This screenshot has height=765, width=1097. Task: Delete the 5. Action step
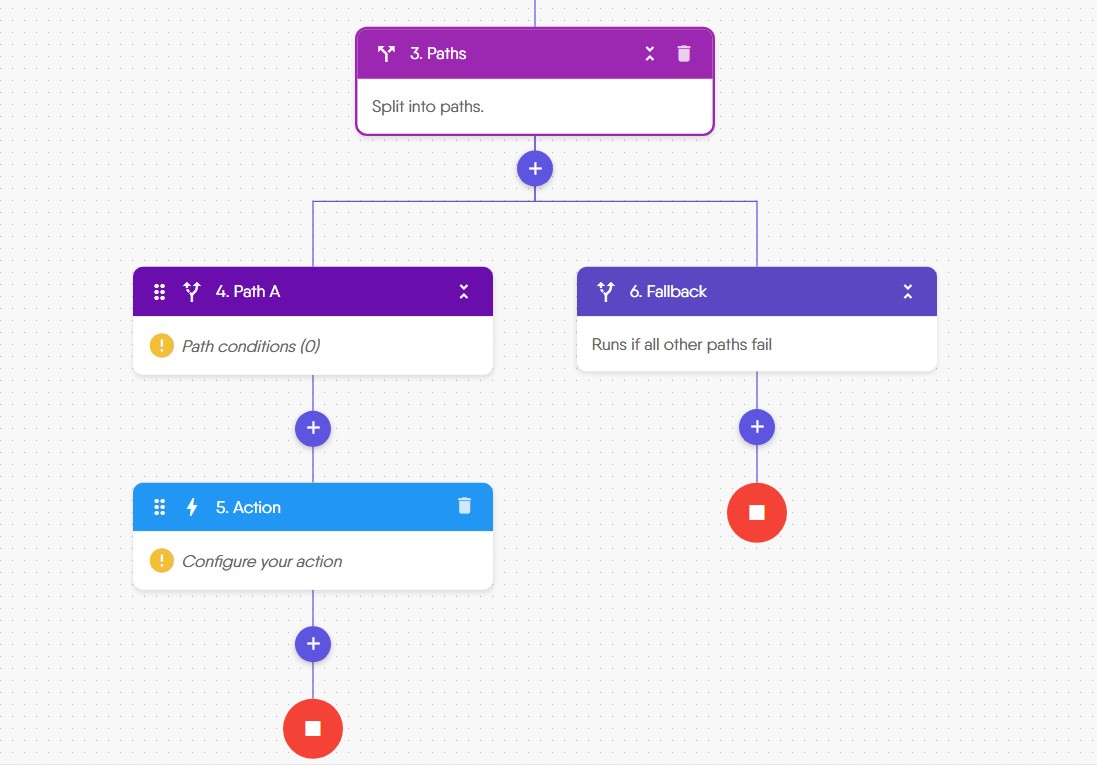pyautogui.click(x=464, y=506)
